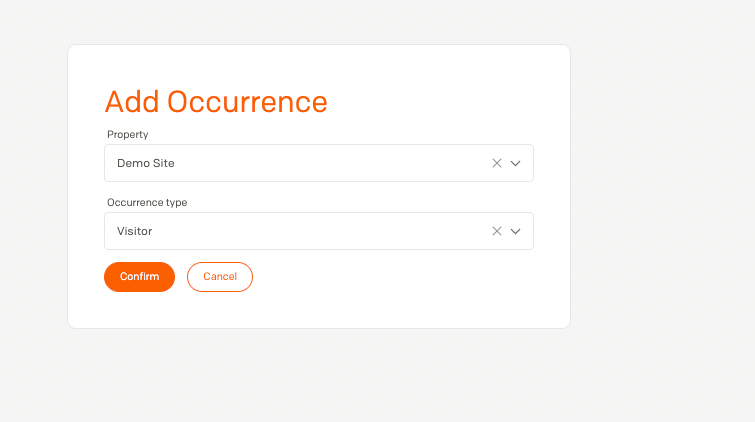
Task: Expand the Property dropdown chevron
Action: 516,163
